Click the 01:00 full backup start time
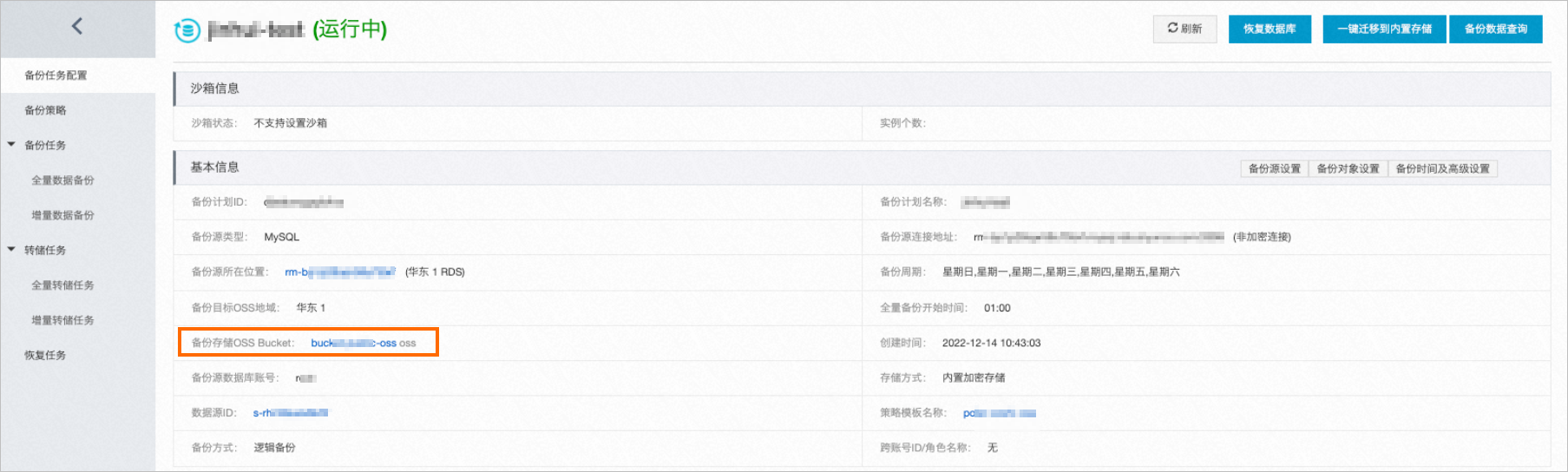Screen dimensions: 1568x472 click(997, 308)
